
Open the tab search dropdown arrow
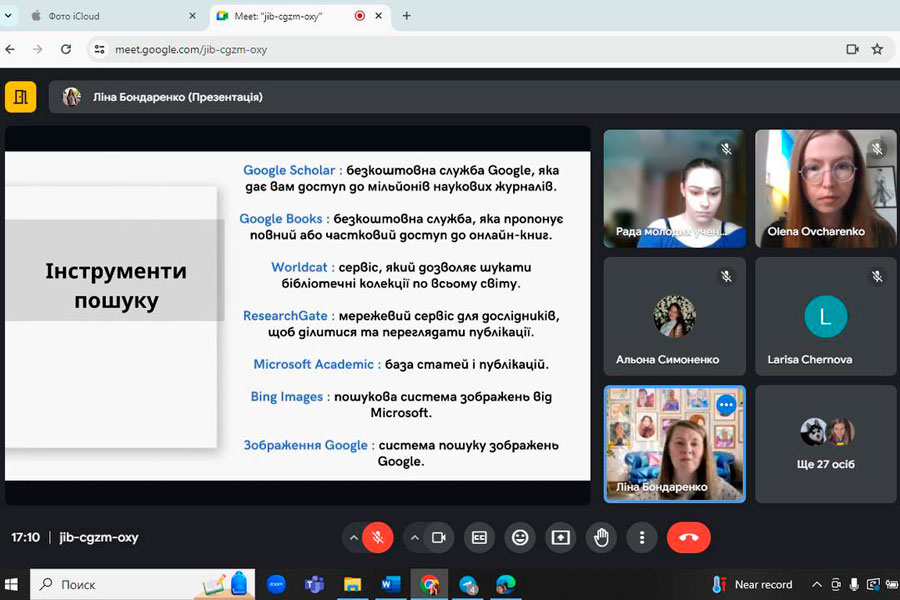(8, 16)
